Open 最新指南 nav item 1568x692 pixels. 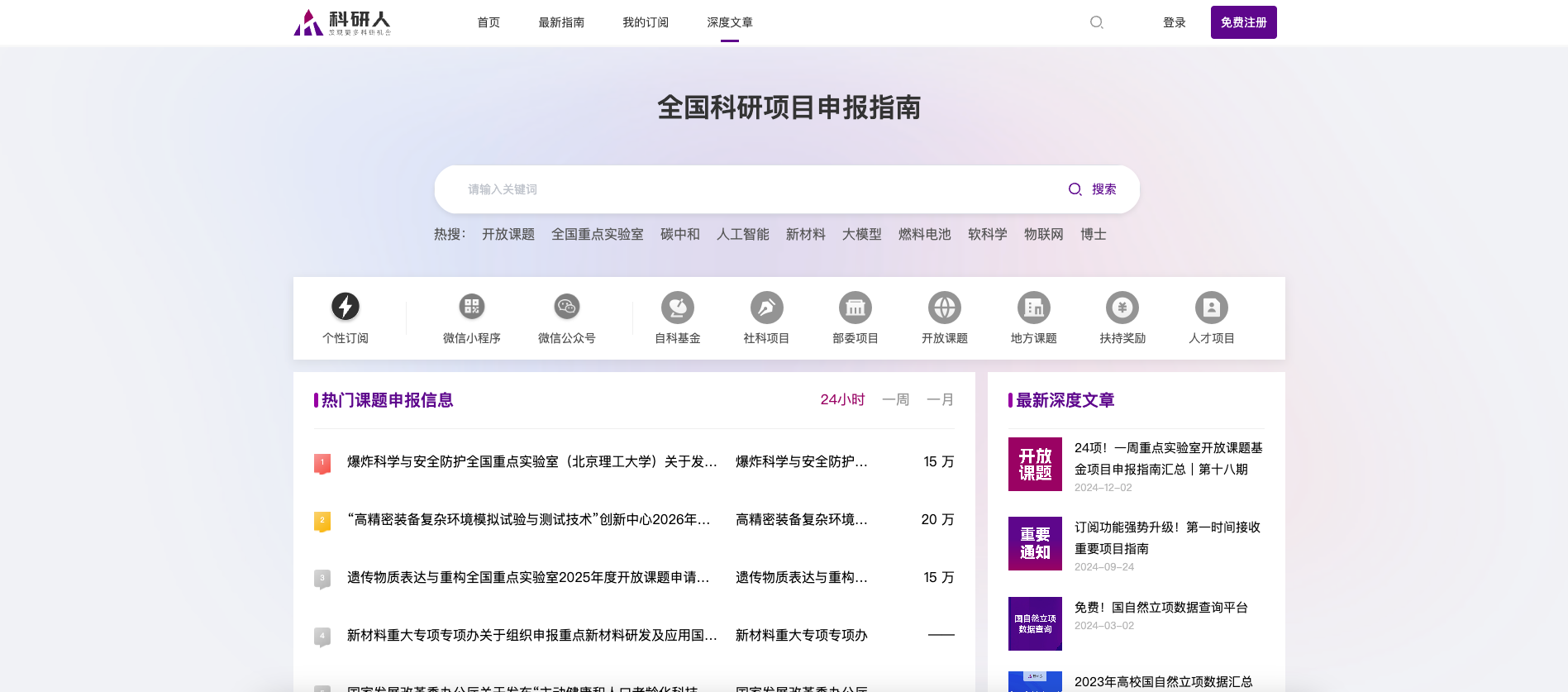[x=561, y=22]
